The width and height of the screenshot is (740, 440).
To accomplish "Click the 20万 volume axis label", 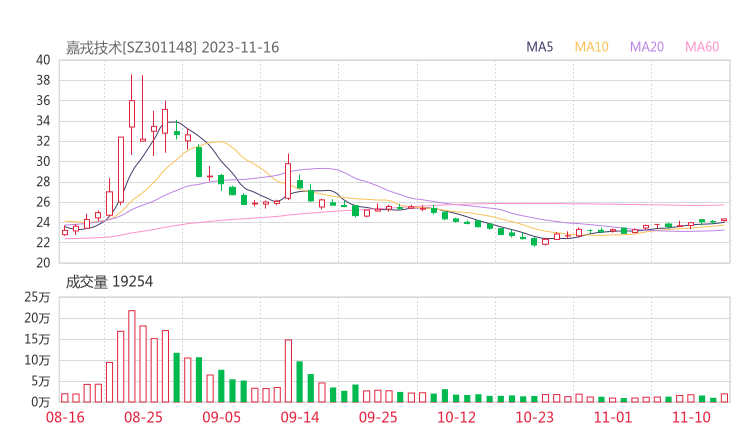I will click(x=37, y=318).
